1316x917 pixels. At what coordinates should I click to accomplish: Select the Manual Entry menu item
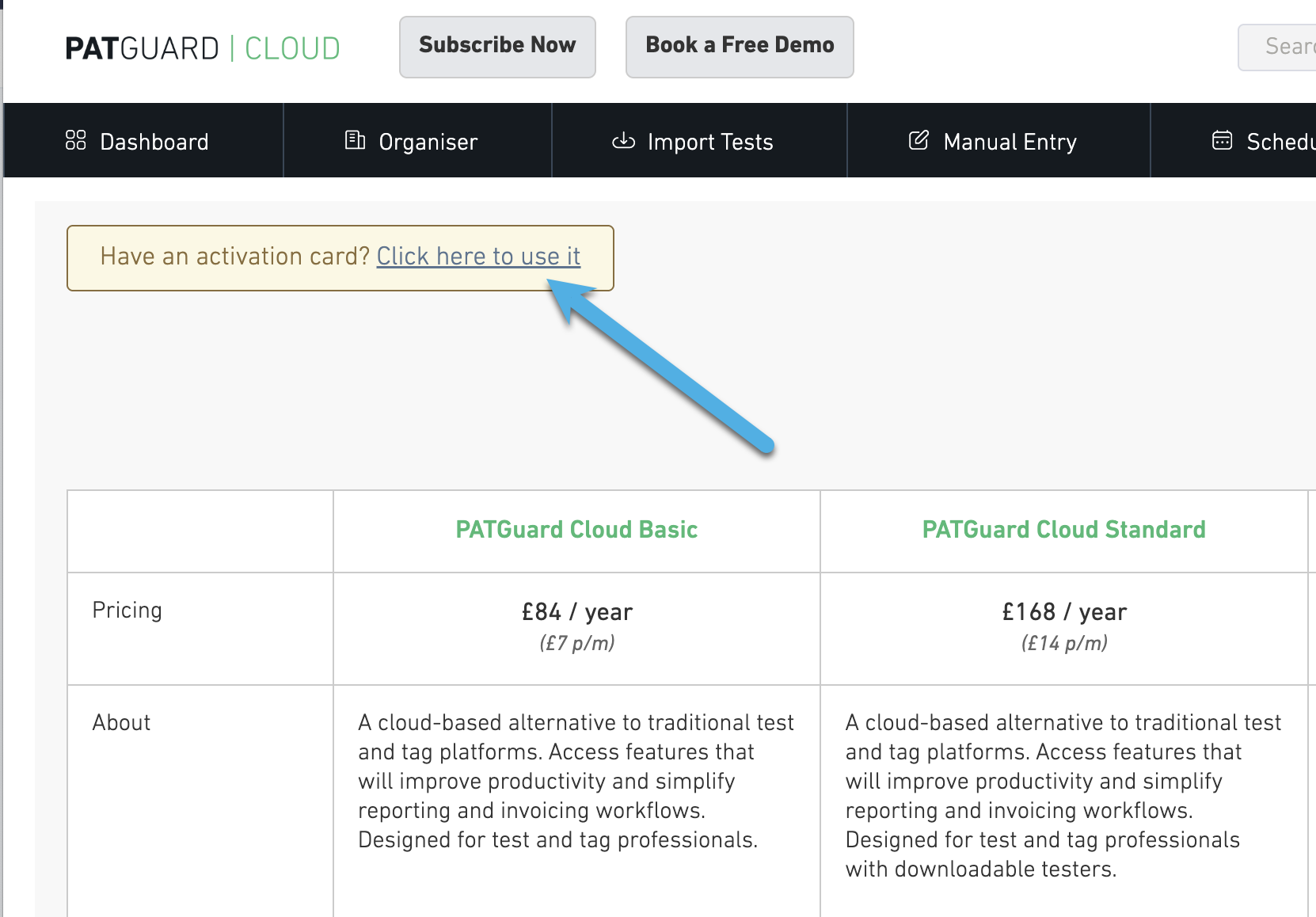coord(998,140)
